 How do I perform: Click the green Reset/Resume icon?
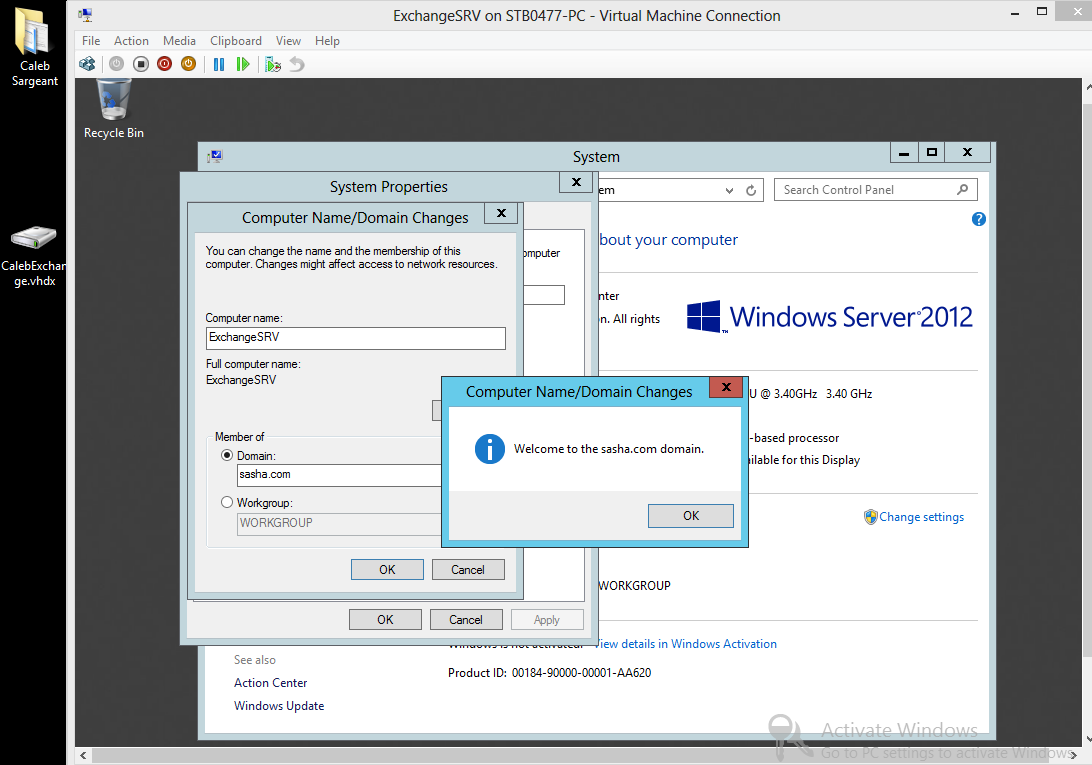(242, 64)
